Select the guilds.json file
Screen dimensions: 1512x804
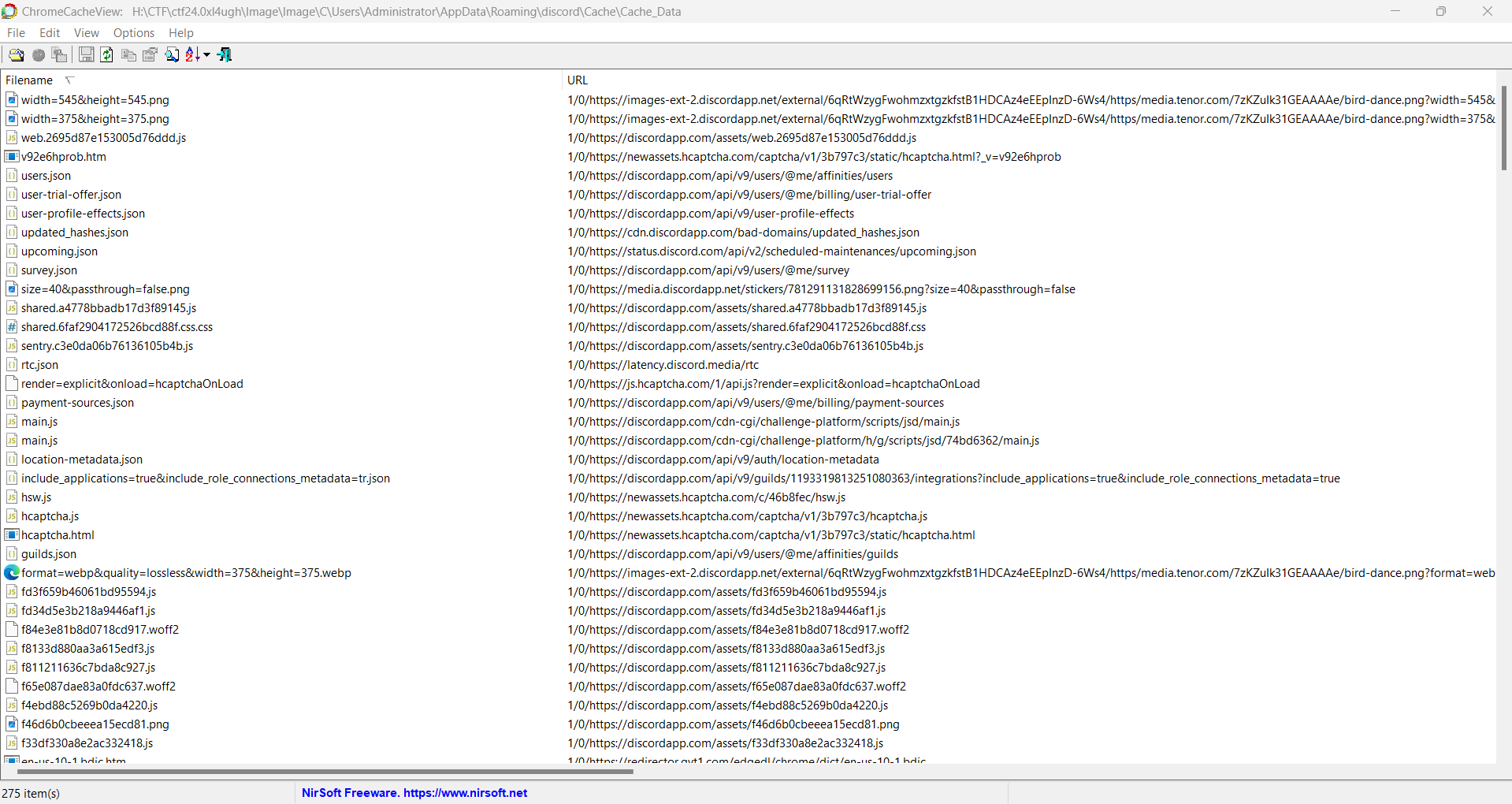coord(49,553)
